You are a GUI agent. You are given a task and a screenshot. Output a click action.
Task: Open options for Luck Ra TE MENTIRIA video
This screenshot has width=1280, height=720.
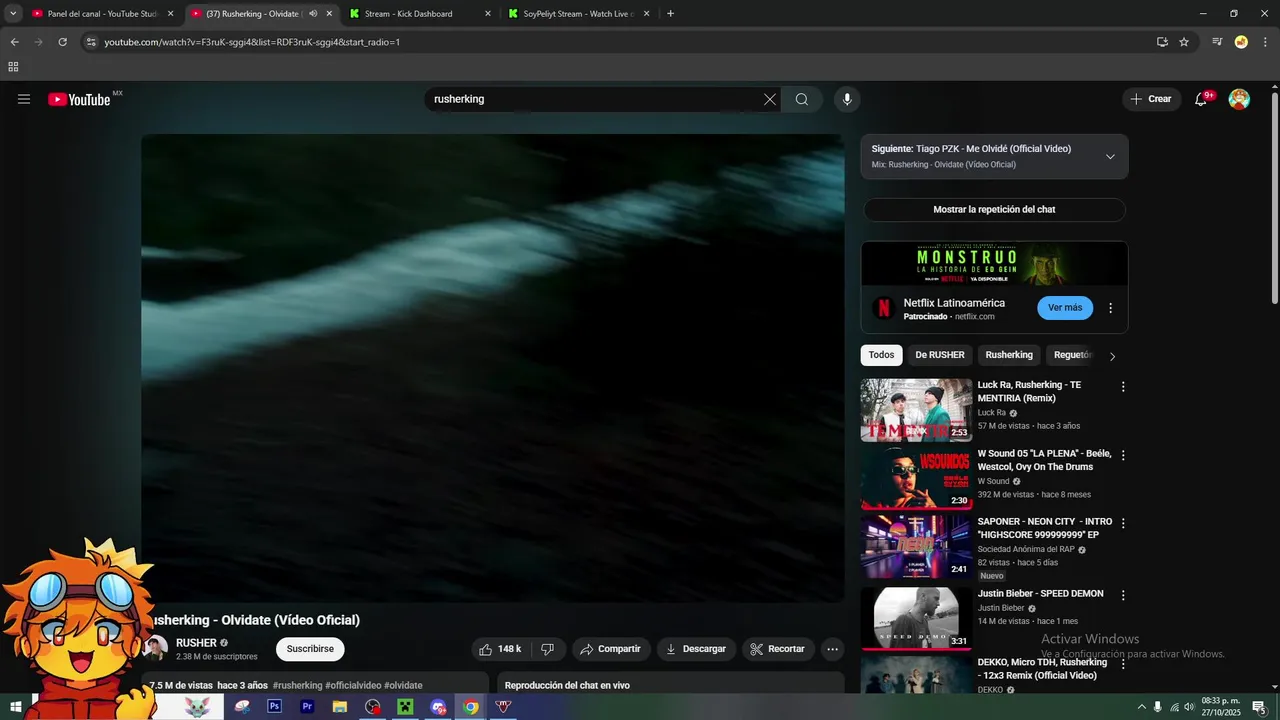click(1123, 387)
